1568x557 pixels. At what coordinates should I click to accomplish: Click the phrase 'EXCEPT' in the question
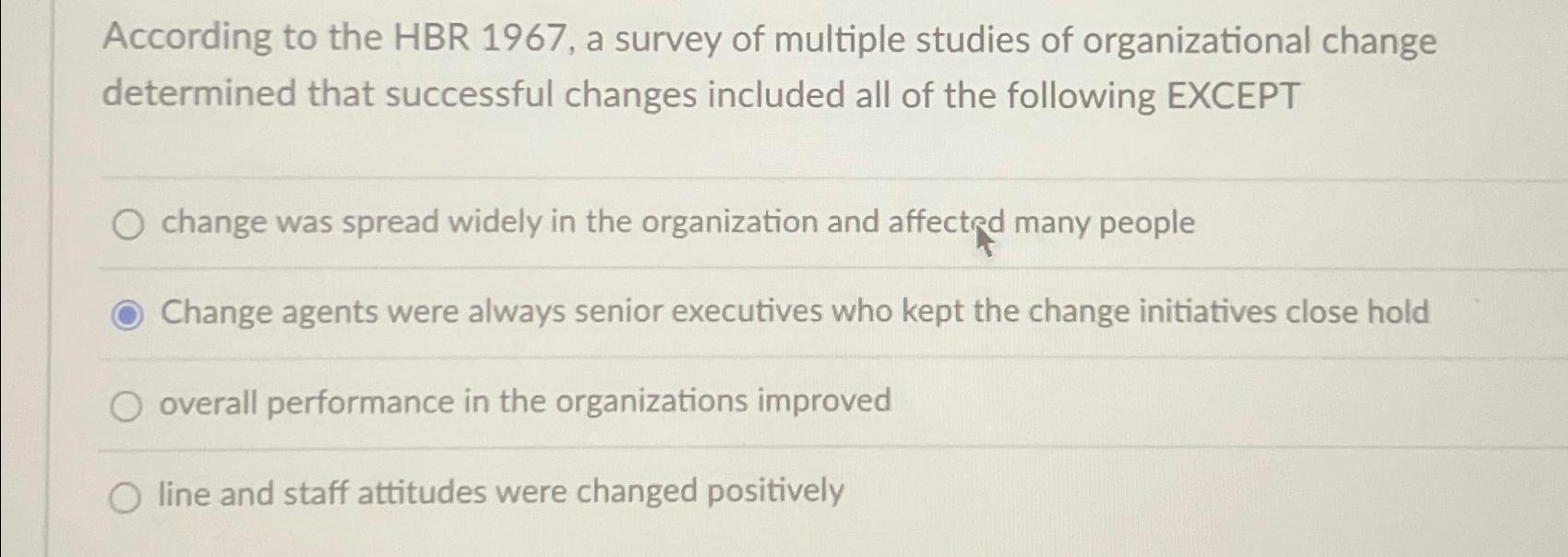(1235, 92)
